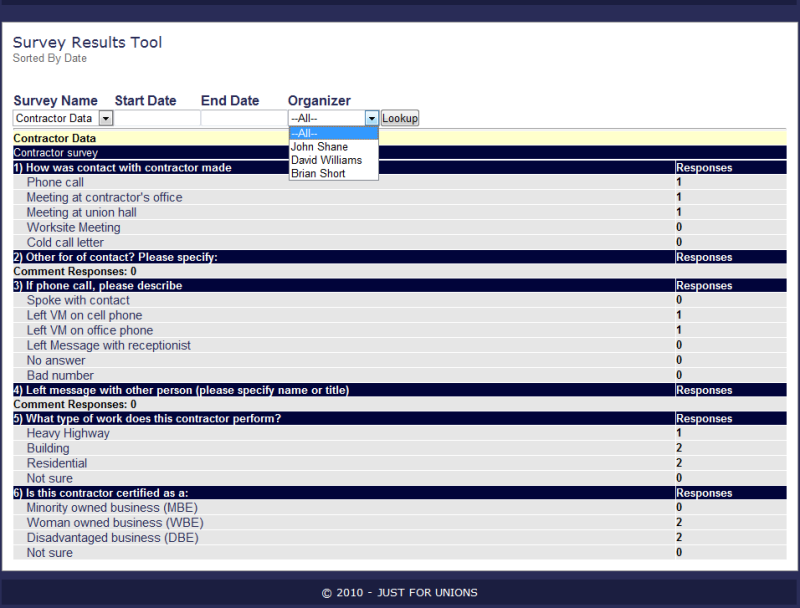Click the Contractor Data survey name box
800x608 pixels.
pos(55,118)
